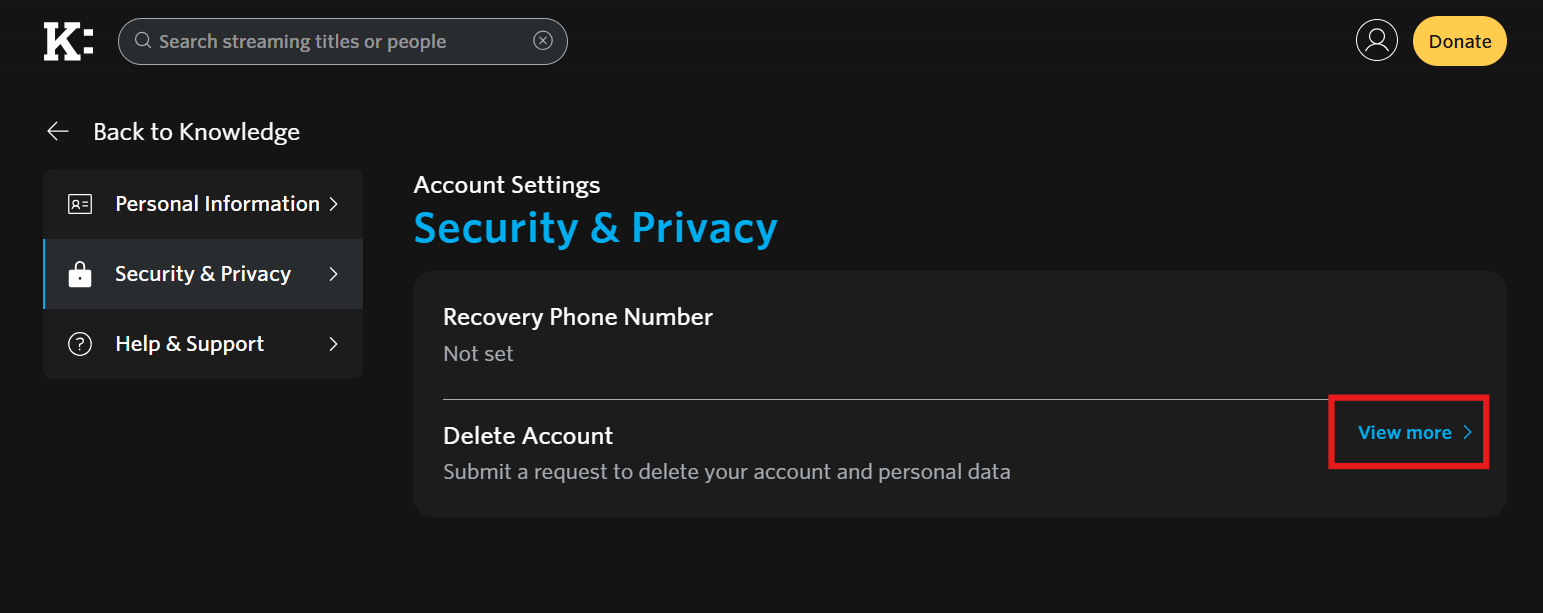Focus the search streaming titles field
This screenshot has height=613, width=1543.
(340, 42)
